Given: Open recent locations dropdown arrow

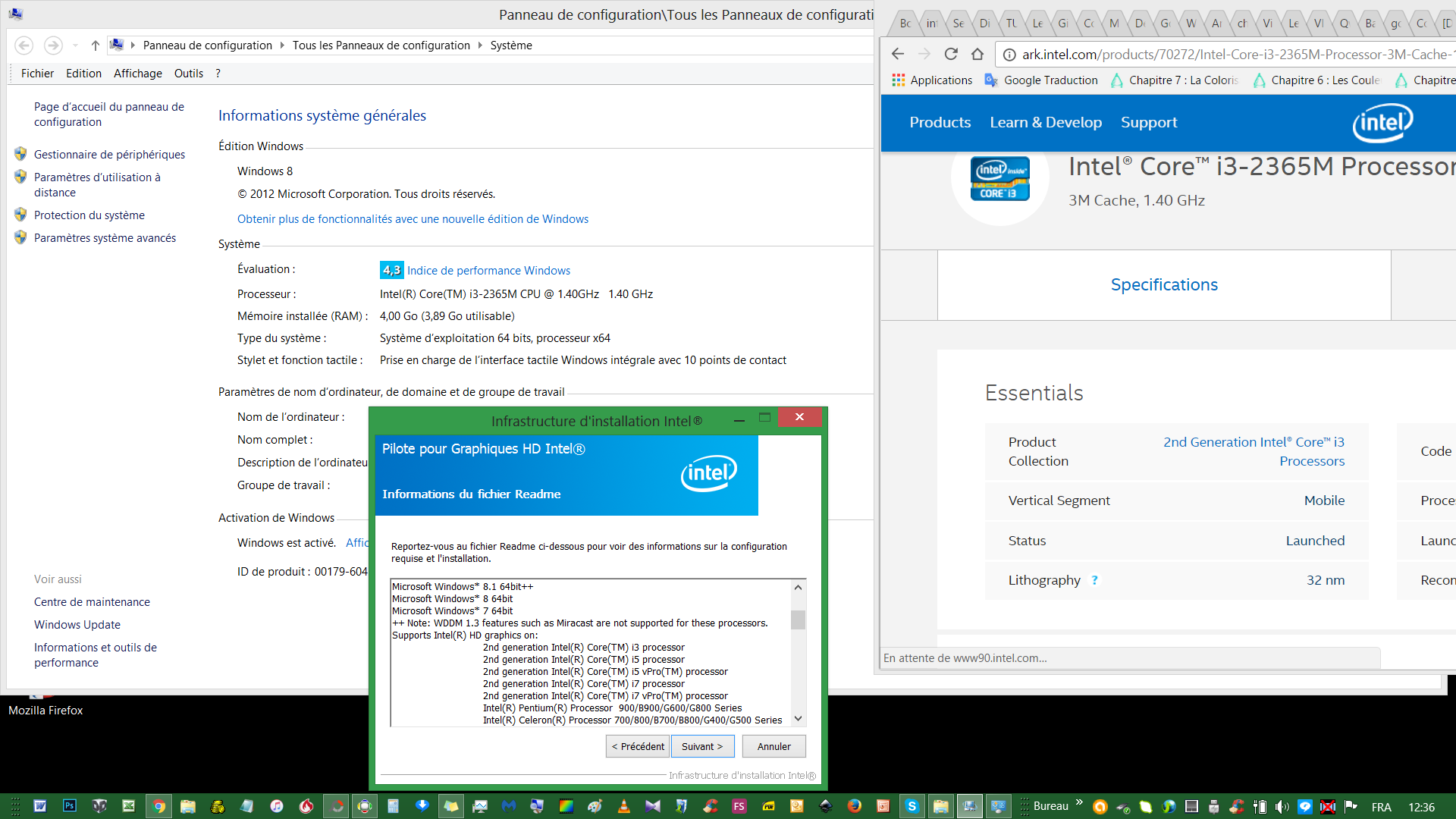Looking at the screenshot, I should (75, 45).
